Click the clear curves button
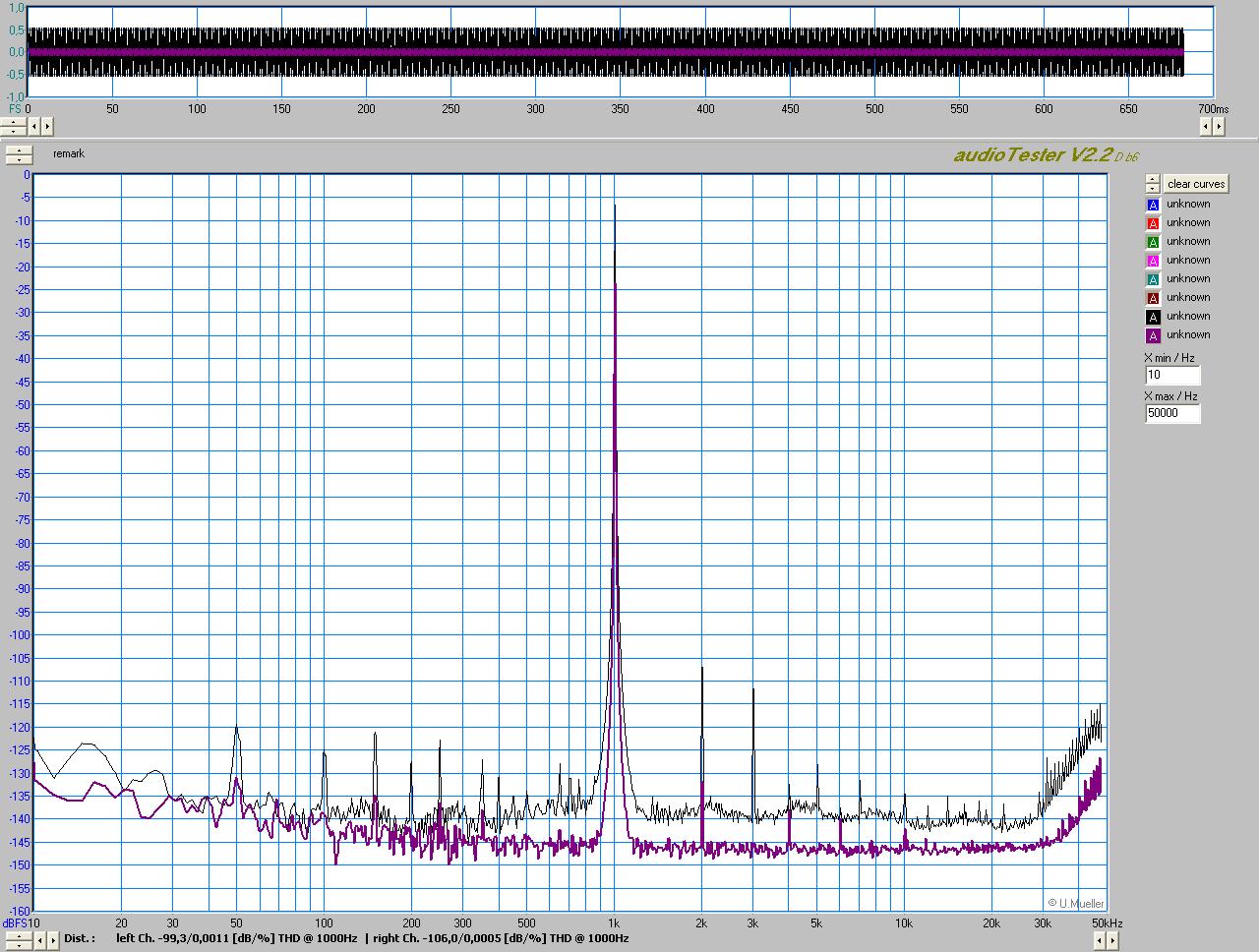This screenshot has width=1259, height=952. point(1196,184)
